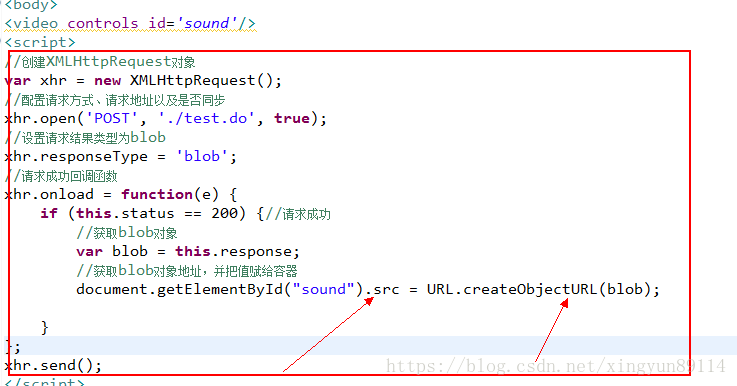The width and height of the screenshot is (737, 386).
Task: Place cursor on 'POST' string
Action: (111, 118)
